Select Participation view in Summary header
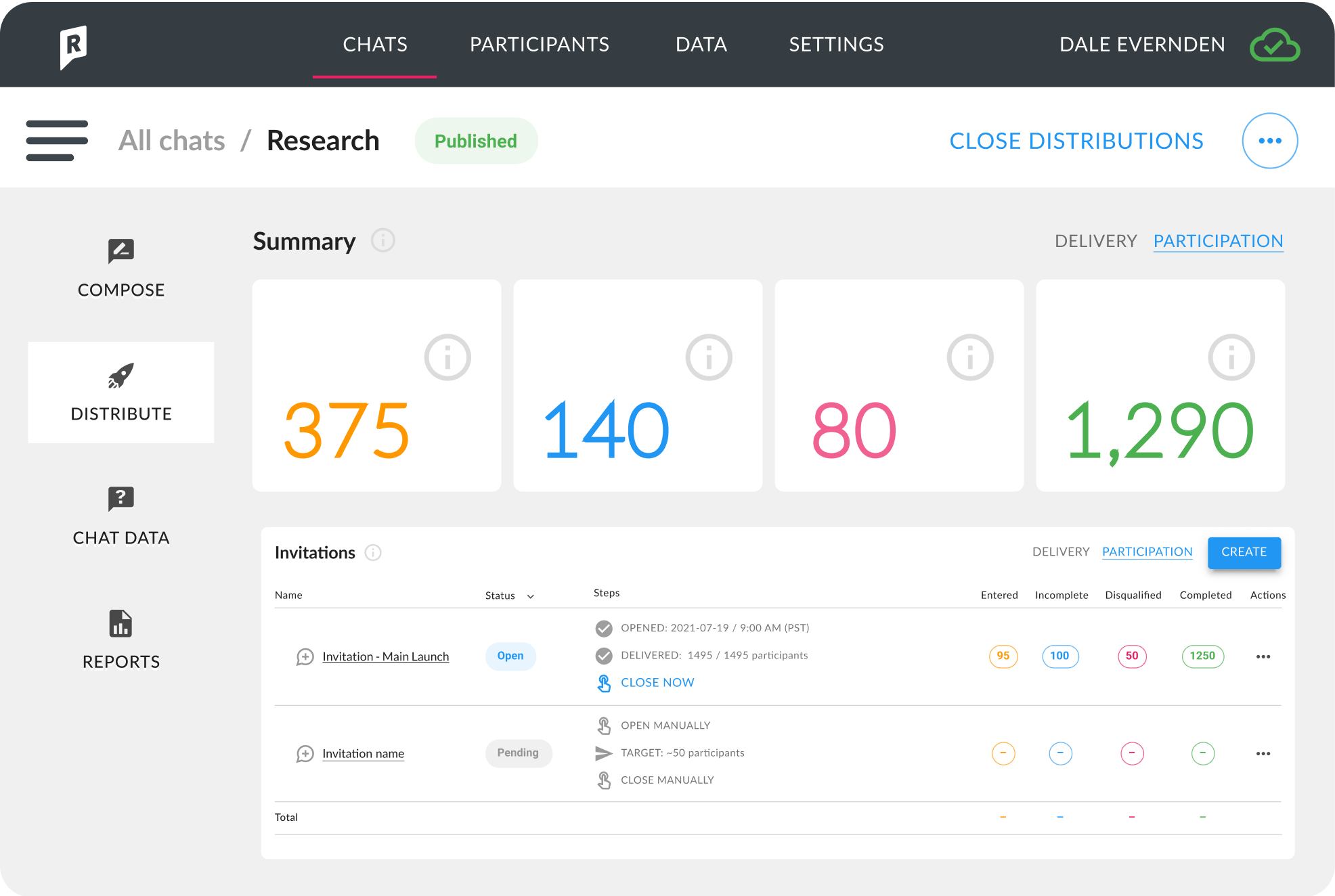The width and height of the screenshot is (1335, 896). tap(1218, 241)
